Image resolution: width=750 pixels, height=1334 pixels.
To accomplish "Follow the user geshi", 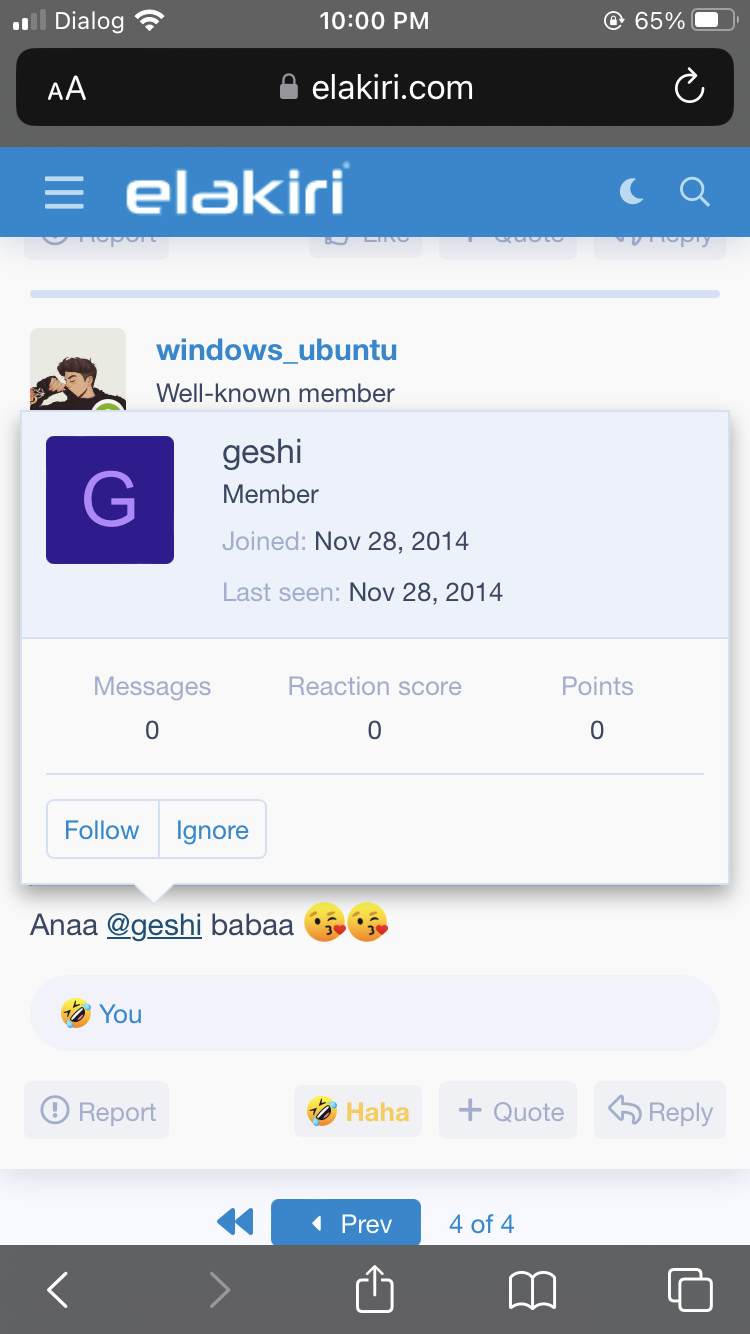I will [x=102, y=830].
